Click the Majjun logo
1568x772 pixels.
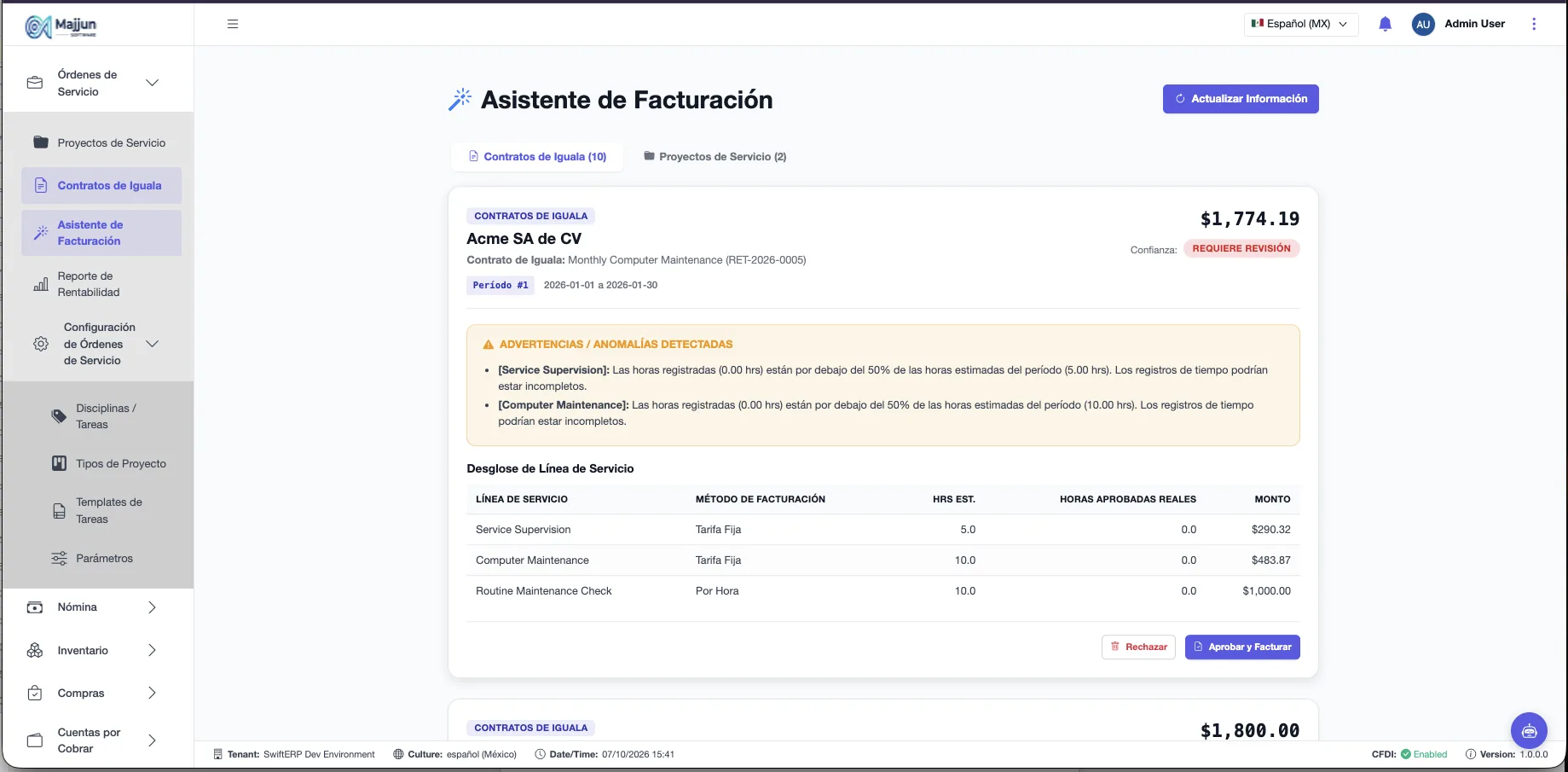pos(61,26)
